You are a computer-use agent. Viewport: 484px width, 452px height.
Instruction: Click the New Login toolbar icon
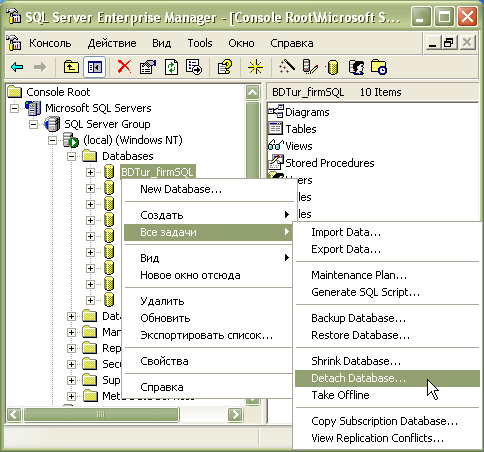(x=356, y=67)
